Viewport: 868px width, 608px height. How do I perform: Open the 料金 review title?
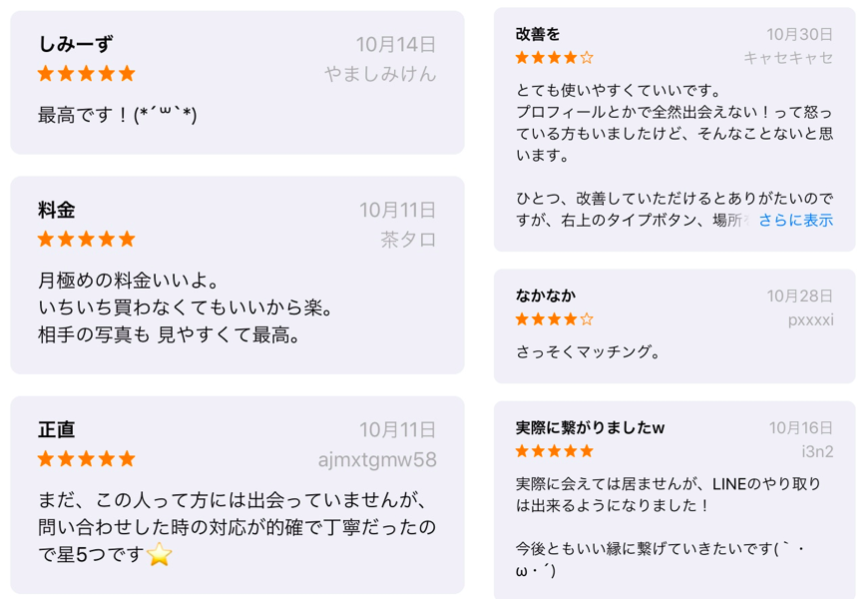(x=56, y=210)
